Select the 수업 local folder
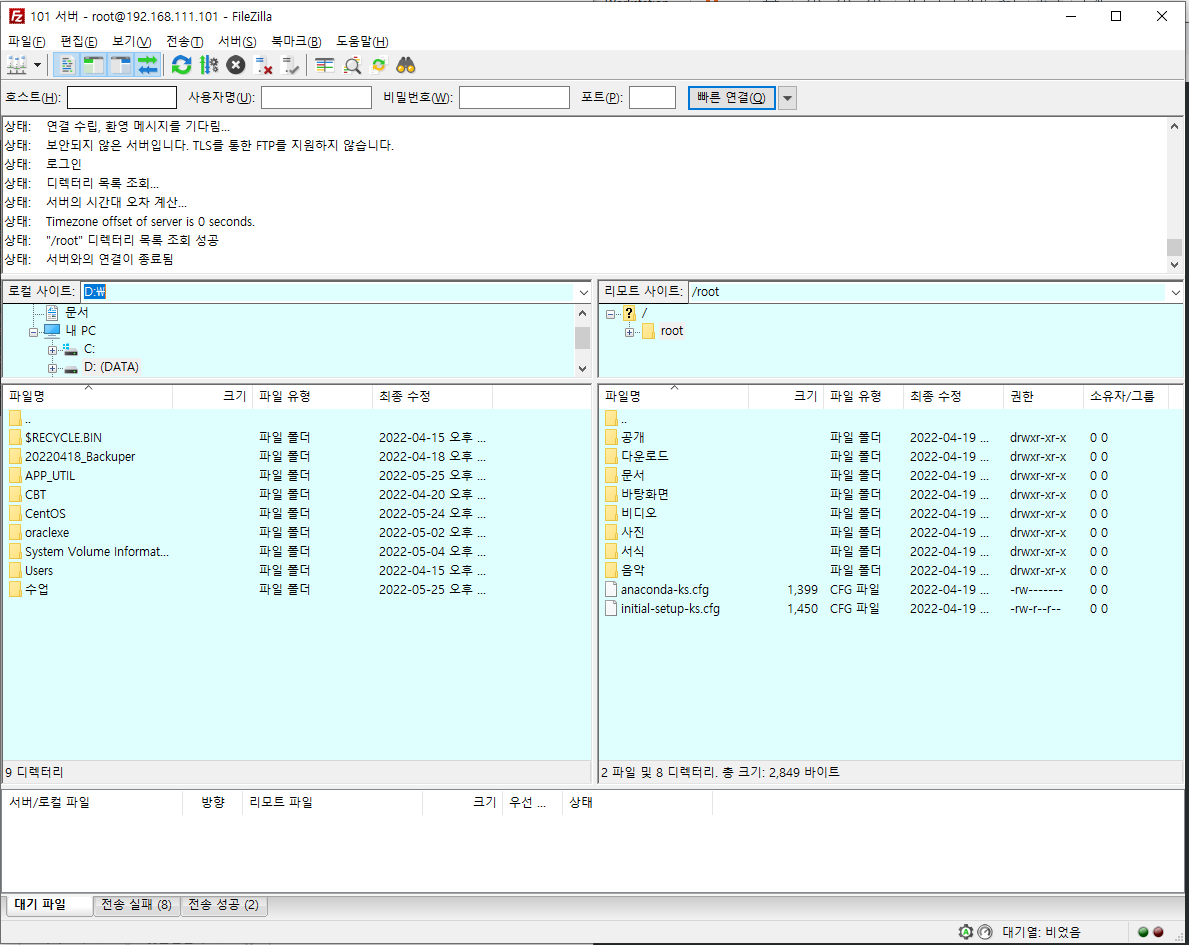The image size is (1189, 945). point(36,589)
